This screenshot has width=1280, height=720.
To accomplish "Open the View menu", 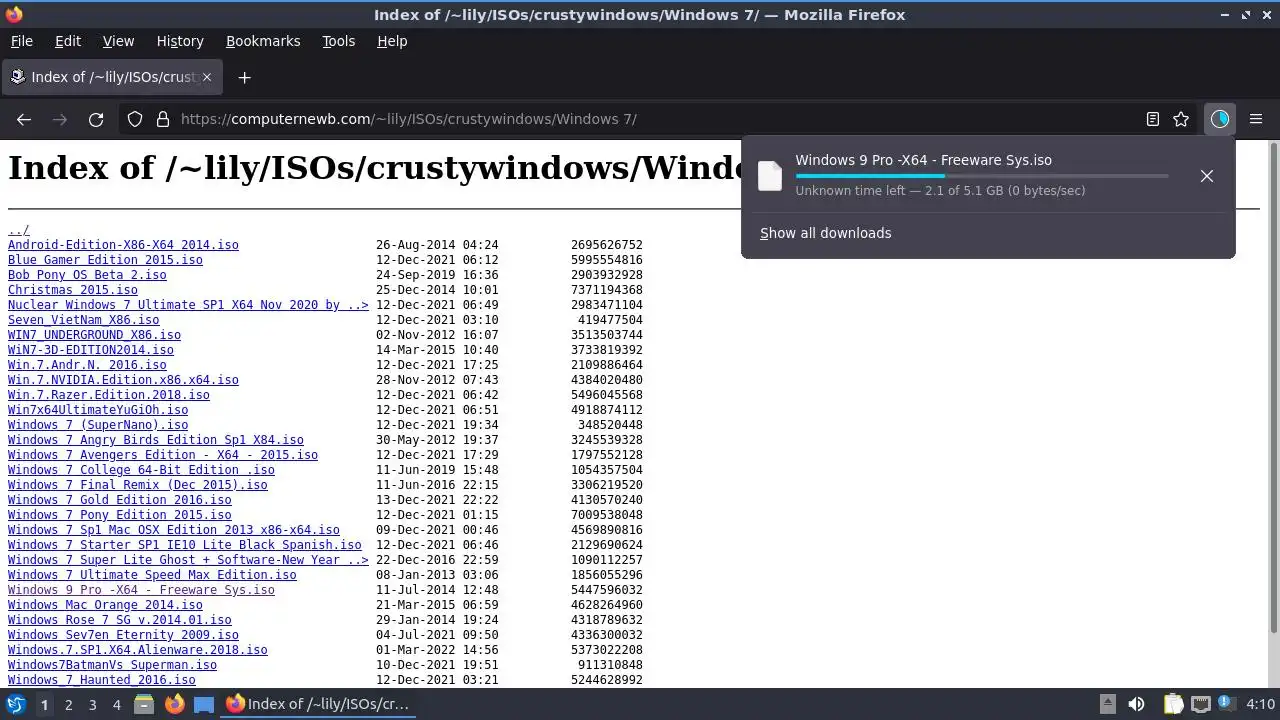I will tap(118, 41).
